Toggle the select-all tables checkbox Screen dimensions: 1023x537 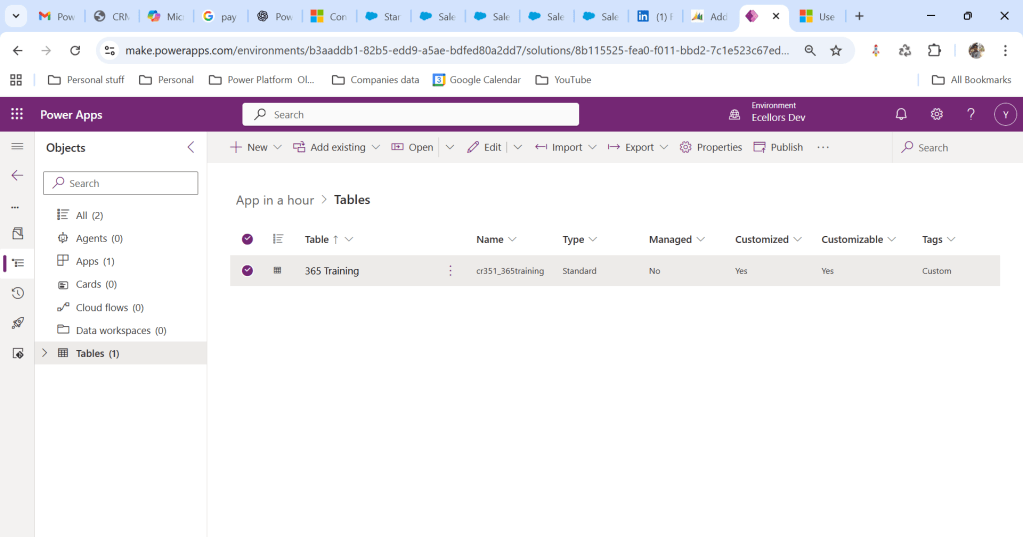click(247, 239)
